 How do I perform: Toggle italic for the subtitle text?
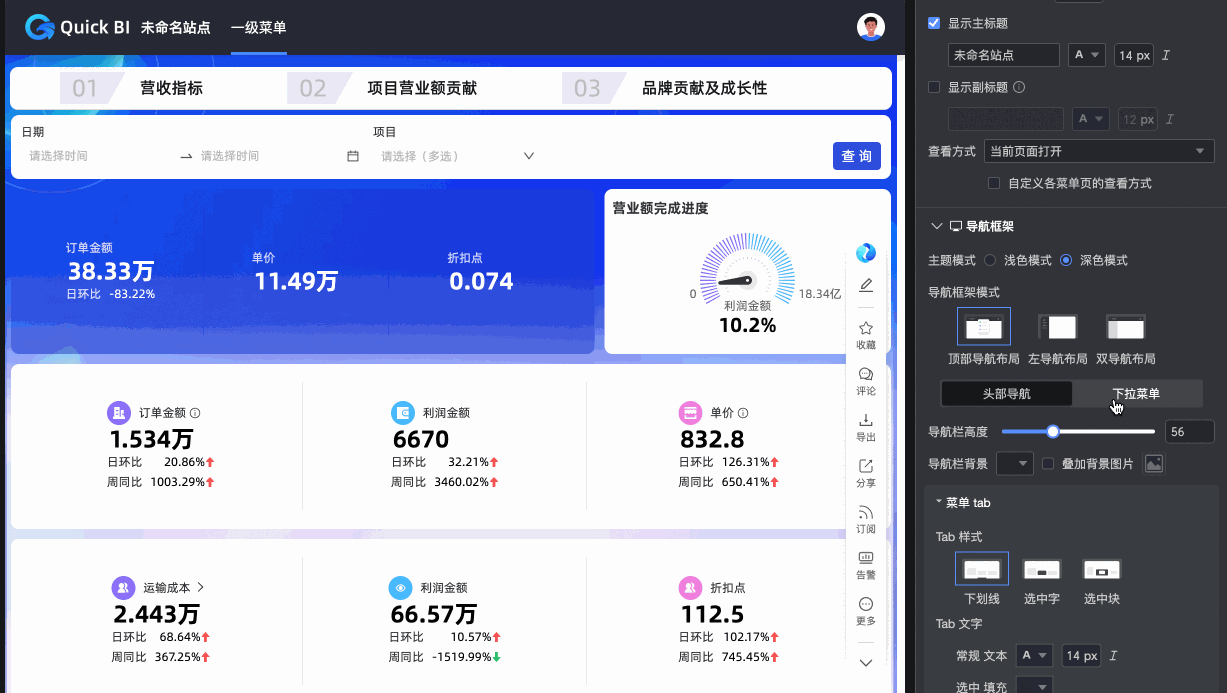pyautogui.click(x=1169, y=119)
